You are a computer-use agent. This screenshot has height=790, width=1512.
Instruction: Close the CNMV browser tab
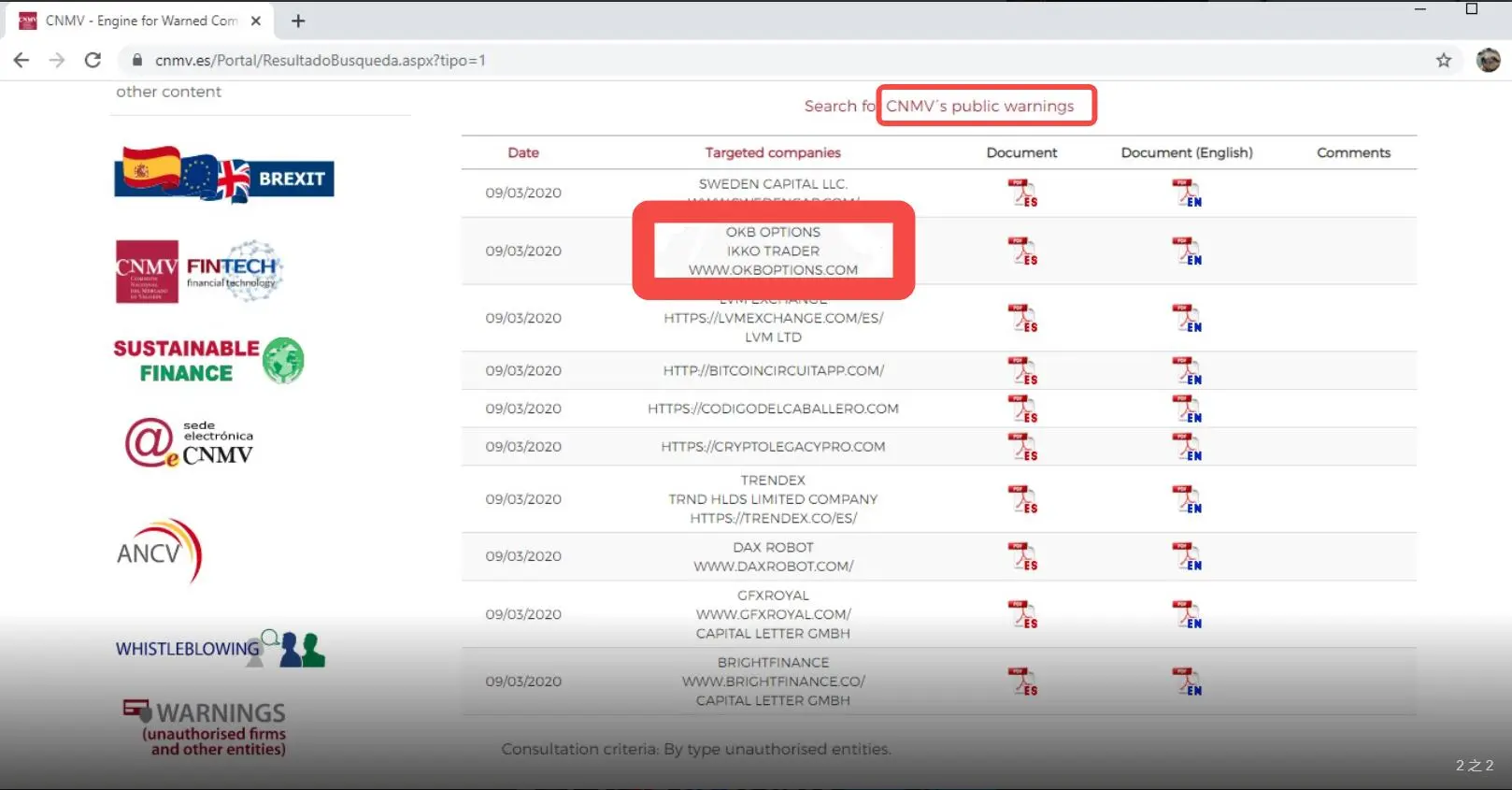(x=256, y=21)
